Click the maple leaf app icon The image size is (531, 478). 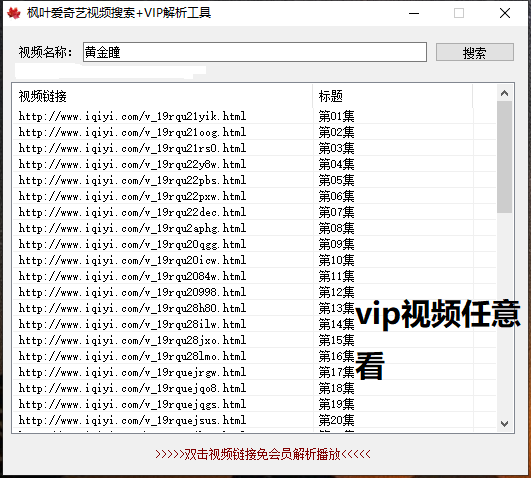(14, 13)
